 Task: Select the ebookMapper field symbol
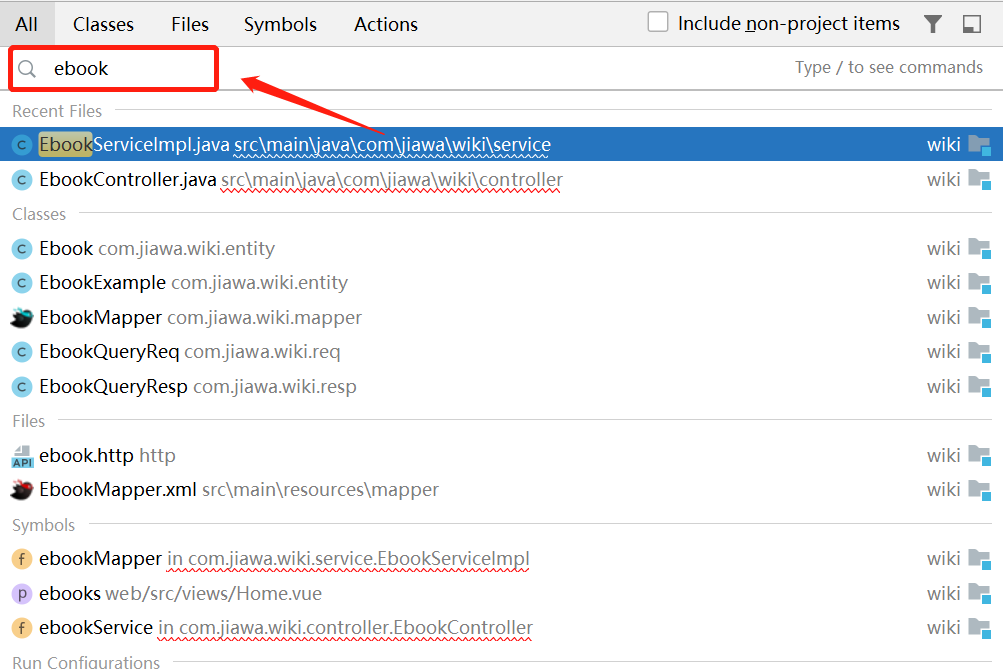click(x=502, y=559)
